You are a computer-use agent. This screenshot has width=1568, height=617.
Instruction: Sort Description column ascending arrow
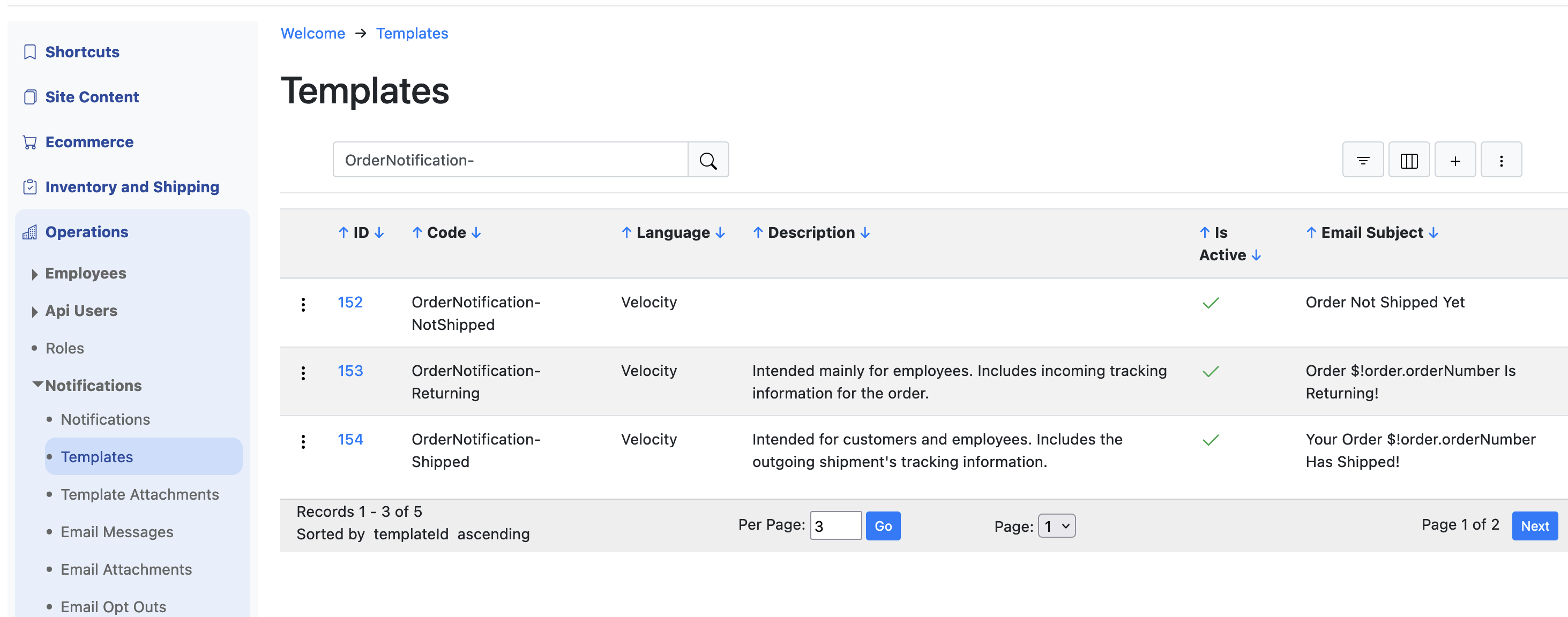click(758, 232)
